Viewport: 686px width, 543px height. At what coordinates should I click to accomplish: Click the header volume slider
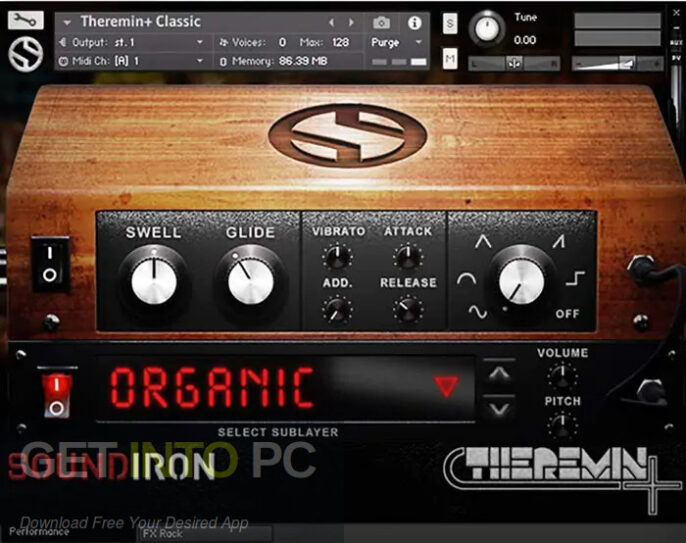click(x=617, y=64)
